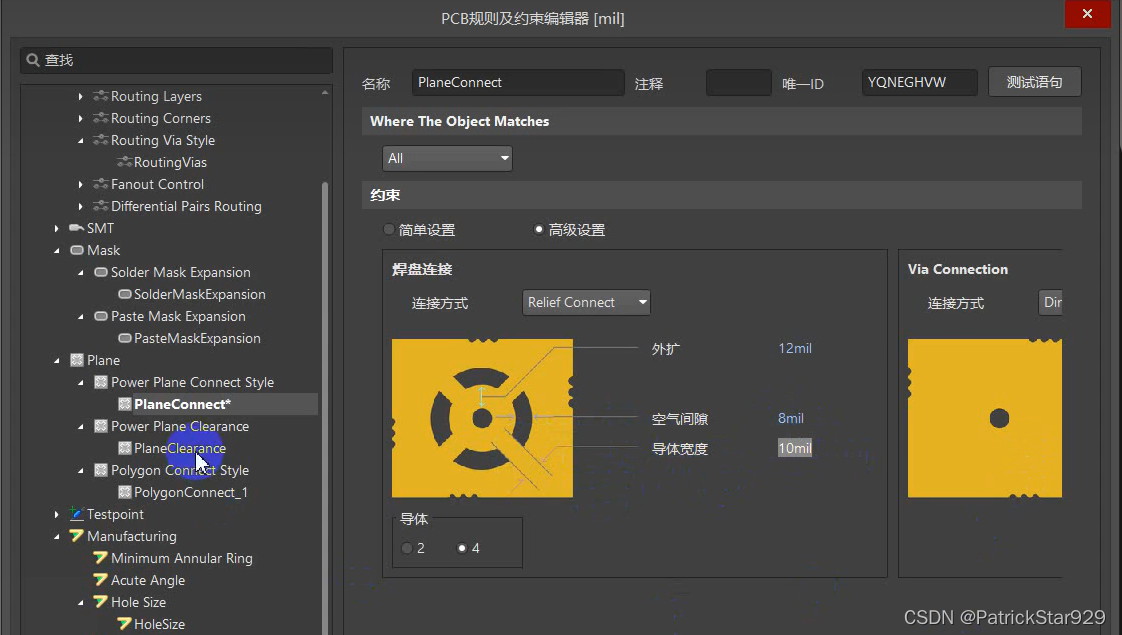Click the SMT category icon

[x=77, y=228]
